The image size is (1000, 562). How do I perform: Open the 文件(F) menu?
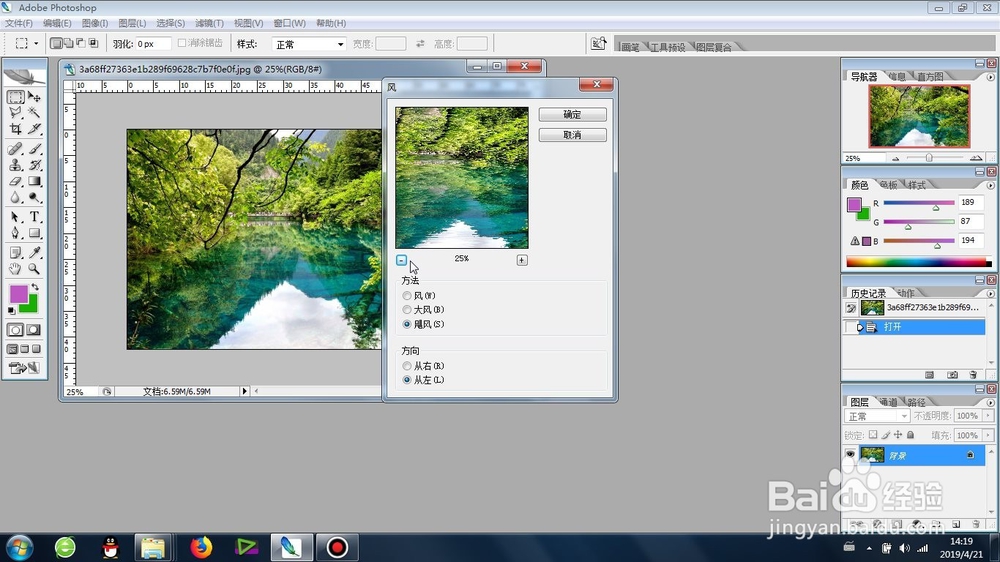tap(18, 23)
